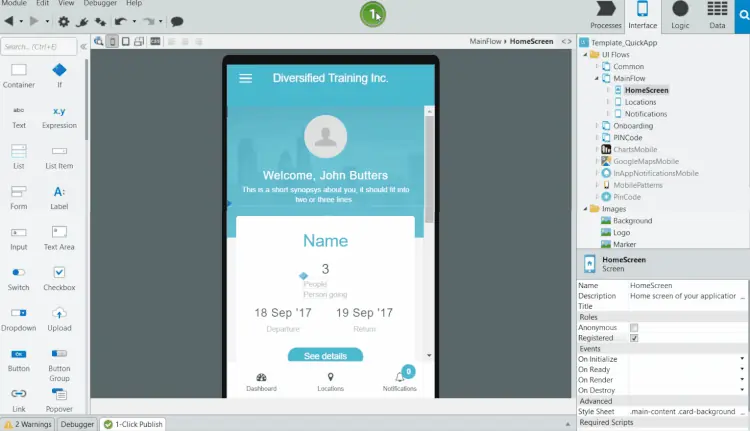Open the Debugger menu
Viewport: 750px width, 431px height.
point(100,3)
